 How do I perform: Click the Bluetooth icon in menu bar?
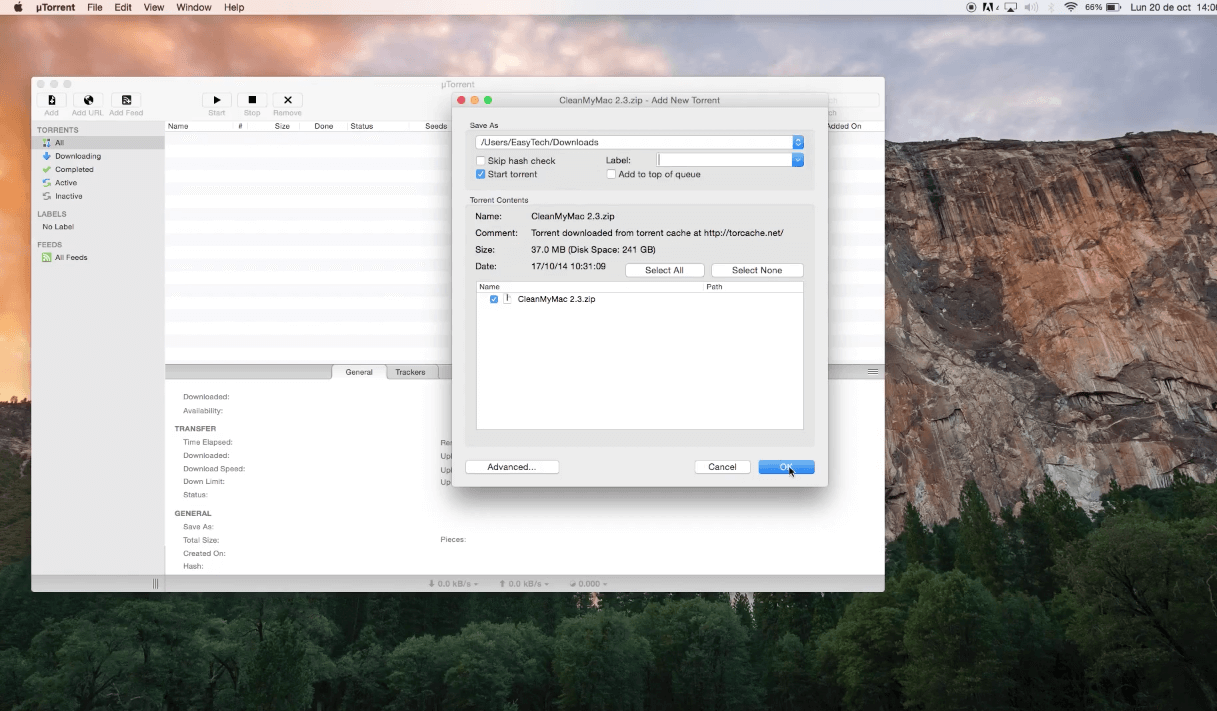(x=1049, y=7)
